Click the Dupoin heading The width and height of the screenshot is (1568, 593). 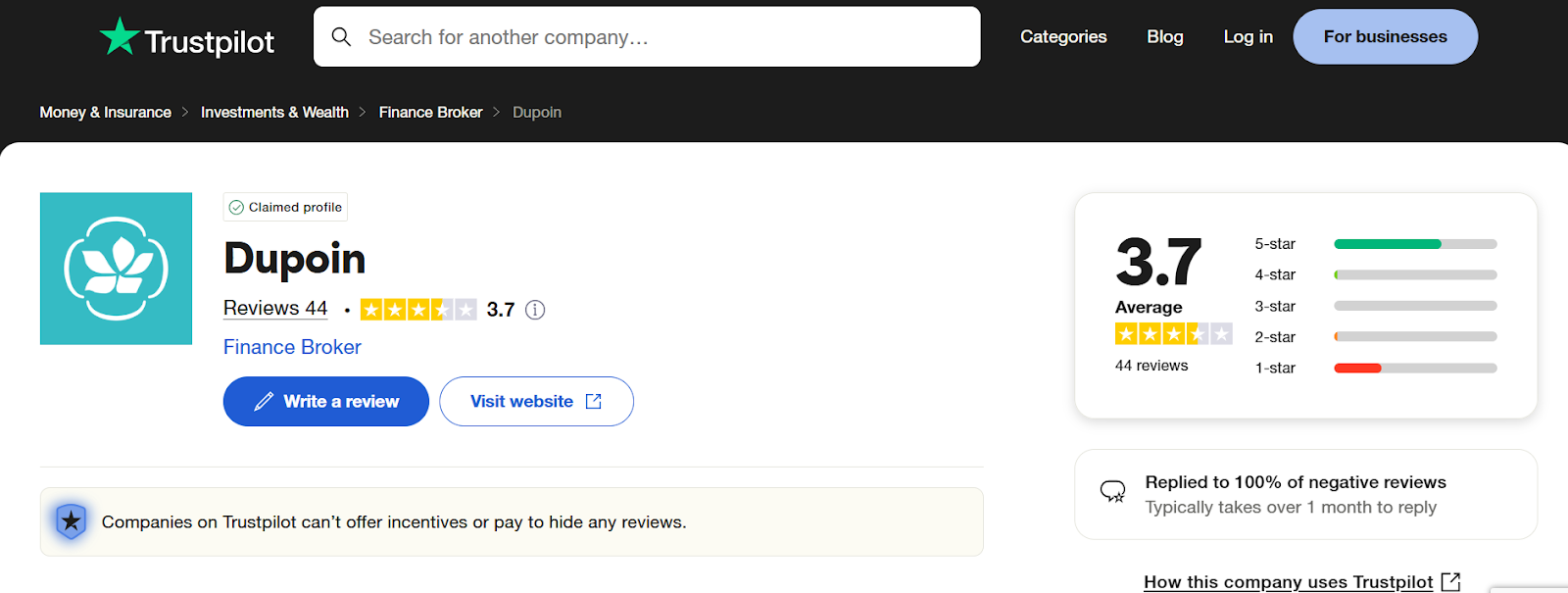click(295, 259)
